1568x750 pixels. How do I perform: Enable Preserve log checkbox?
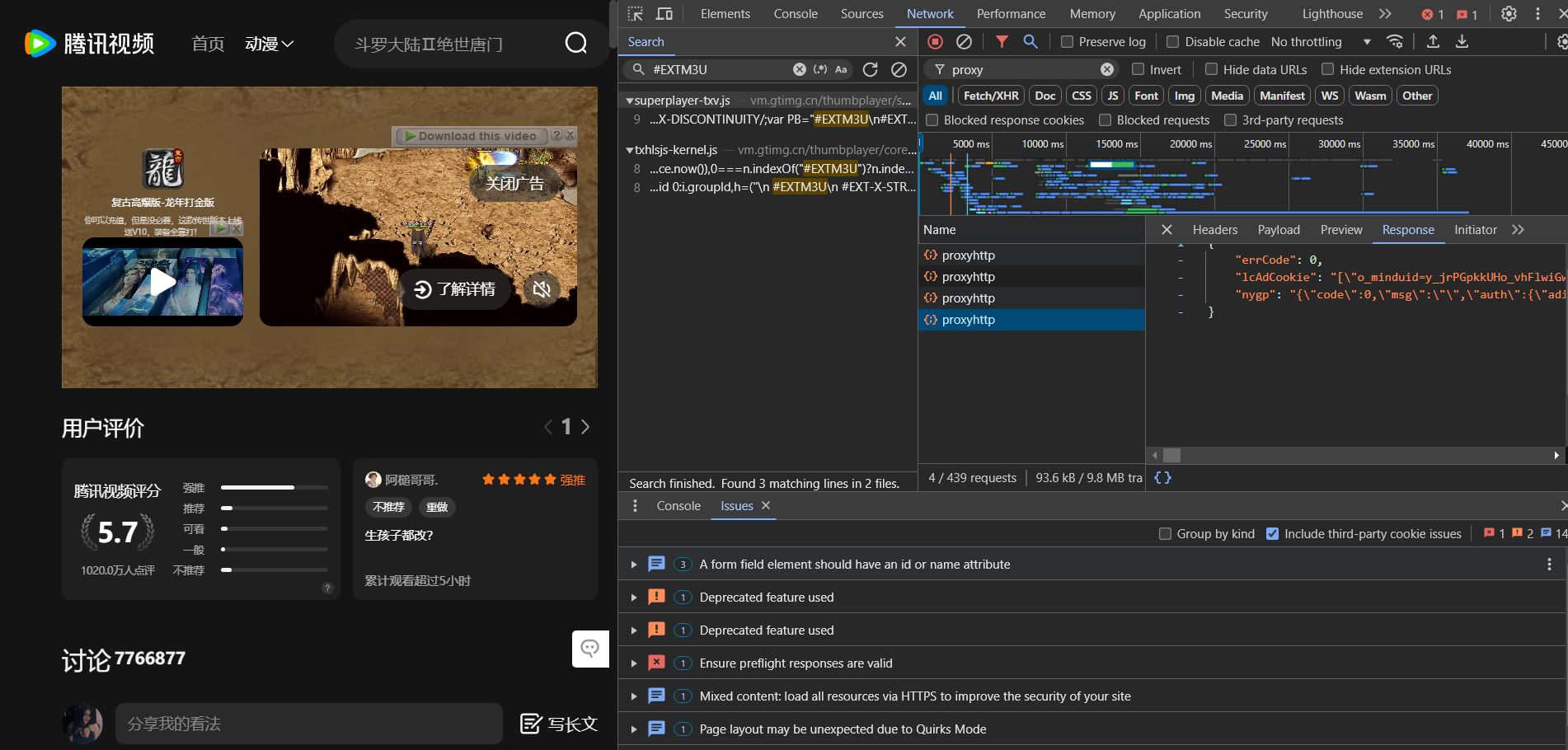[x=1067, y=41]
